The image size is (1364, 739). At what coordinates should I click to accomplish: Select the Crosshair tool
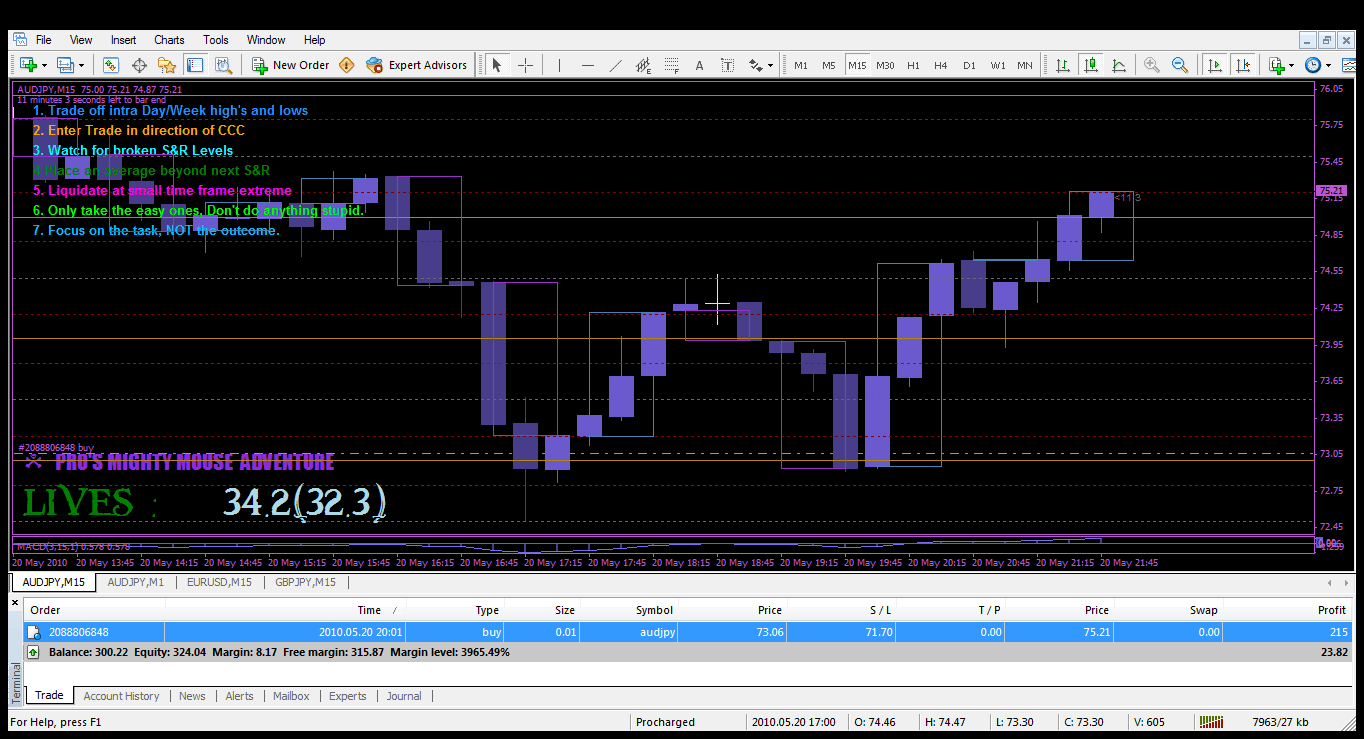[525, 65]
